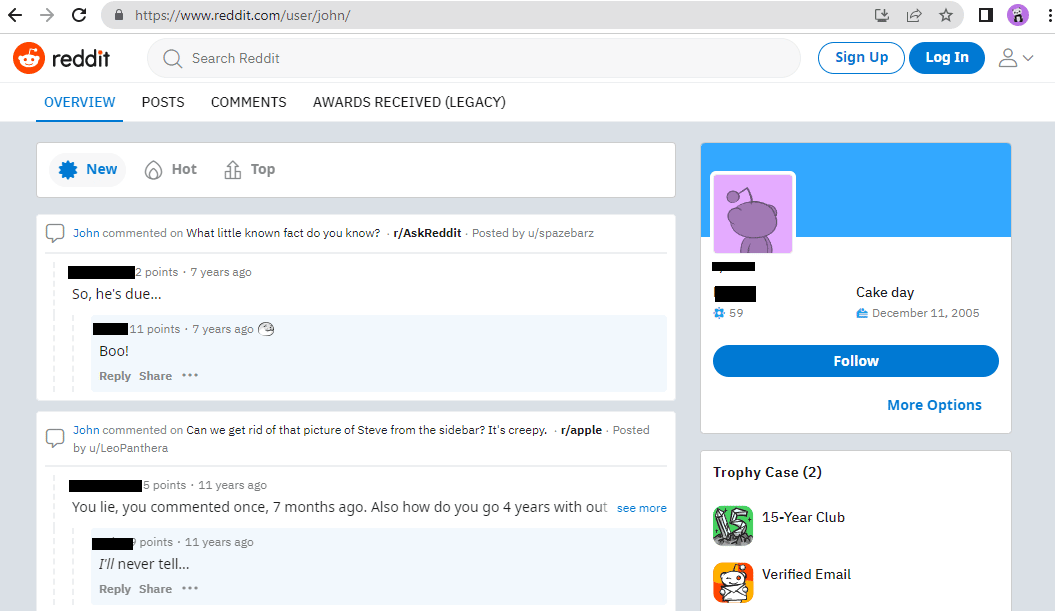Sort by Top
This screenshot has height=611, width=1055.
pyautogui.click(x=250, y=169)
